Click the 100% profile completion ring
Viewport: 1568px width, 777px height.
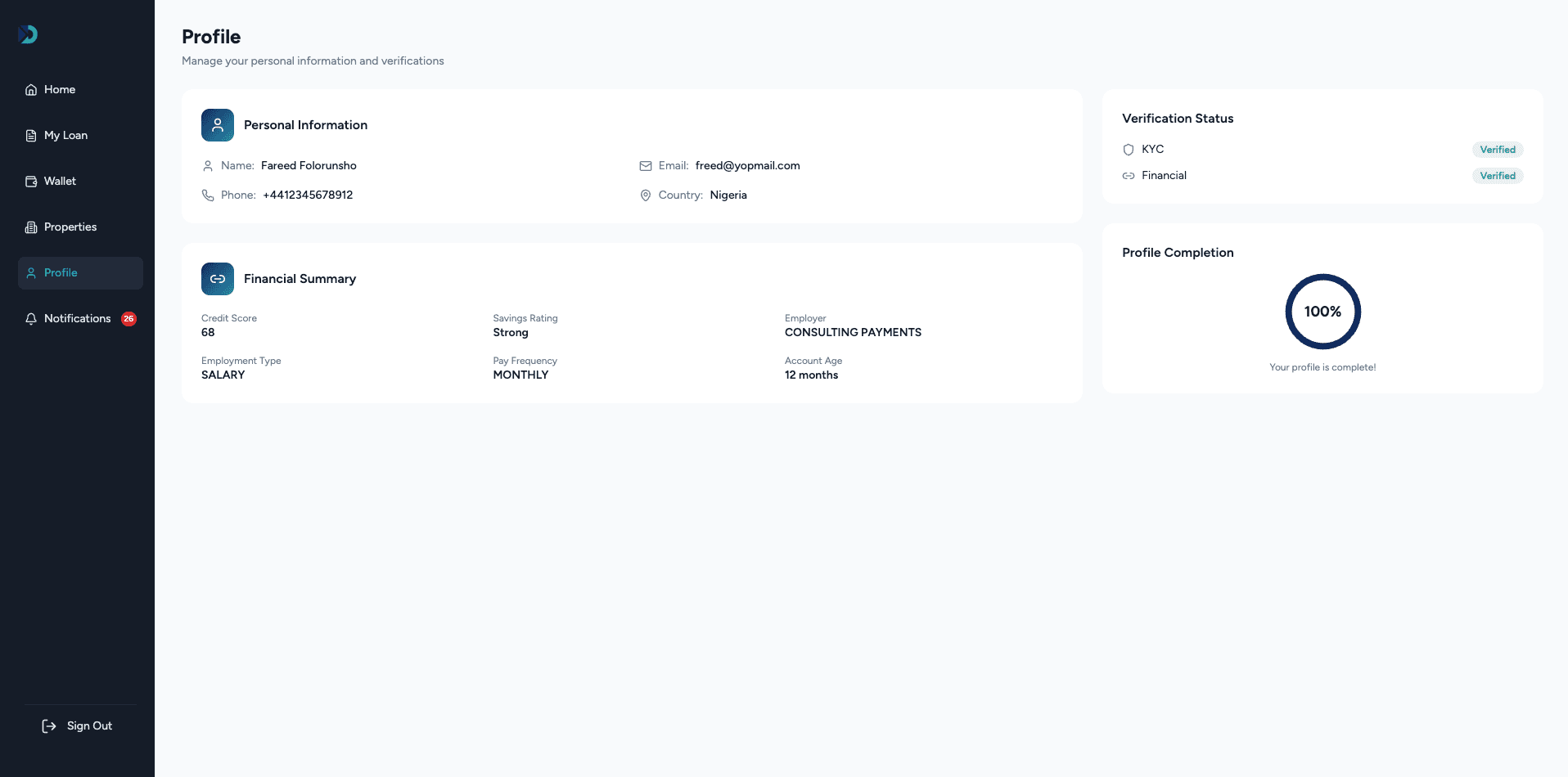pyautogui.click(x=1322, y=312)
